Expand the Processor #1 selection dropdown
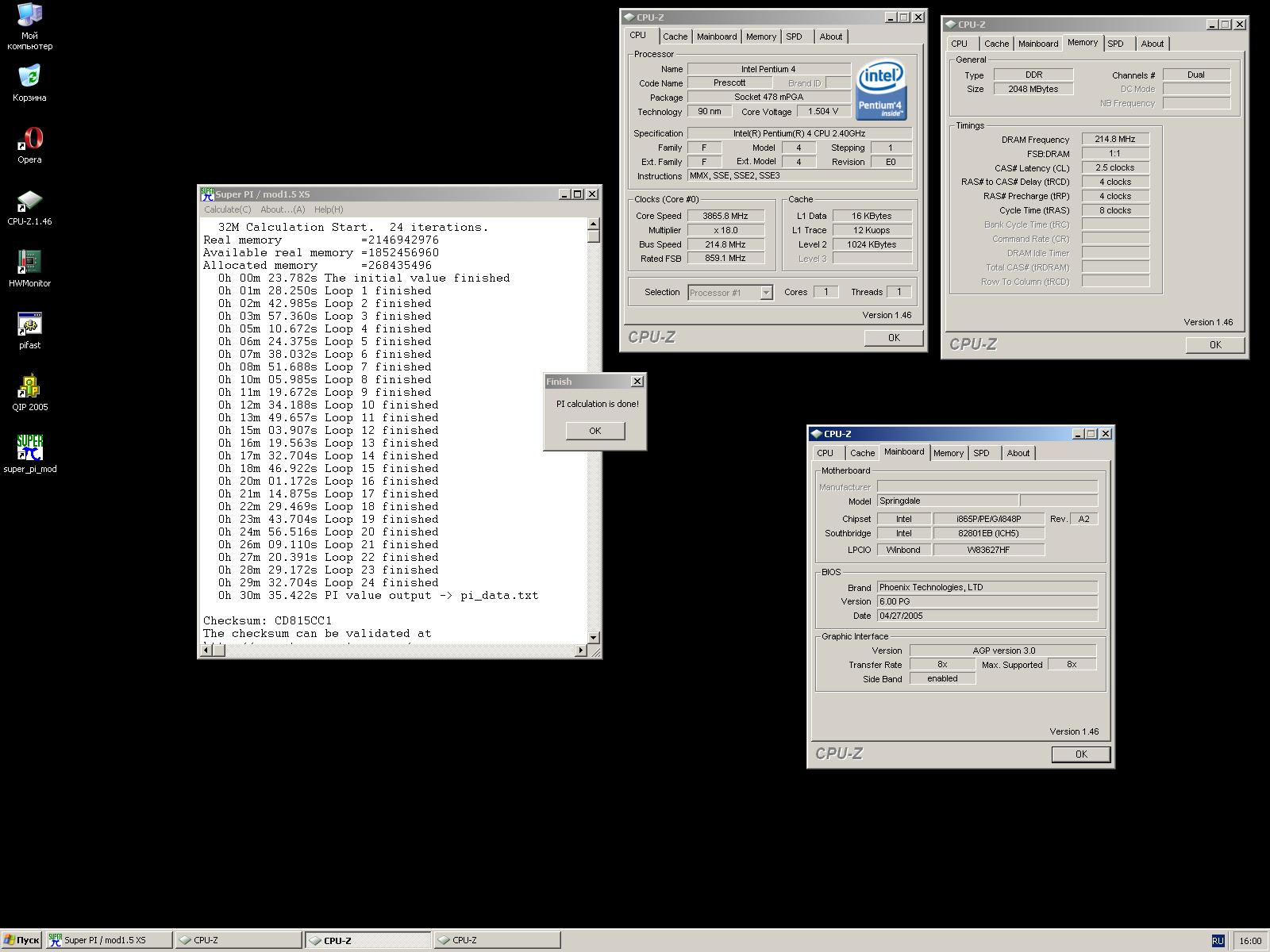1270x952 pixels. click(x=766, y=293)
